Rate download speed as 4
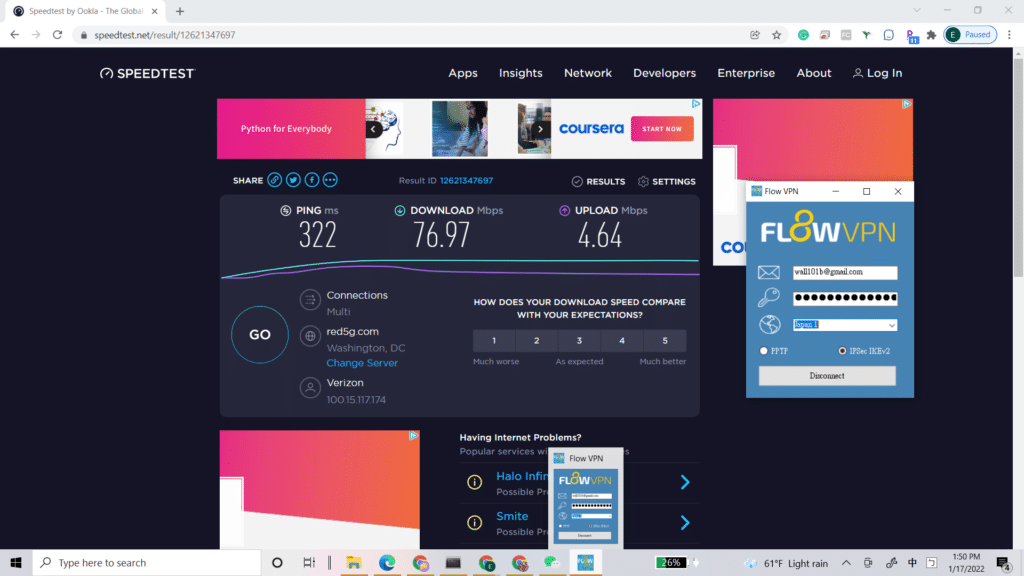This screenshot has height=576, width=1024. tap(622, 340)
